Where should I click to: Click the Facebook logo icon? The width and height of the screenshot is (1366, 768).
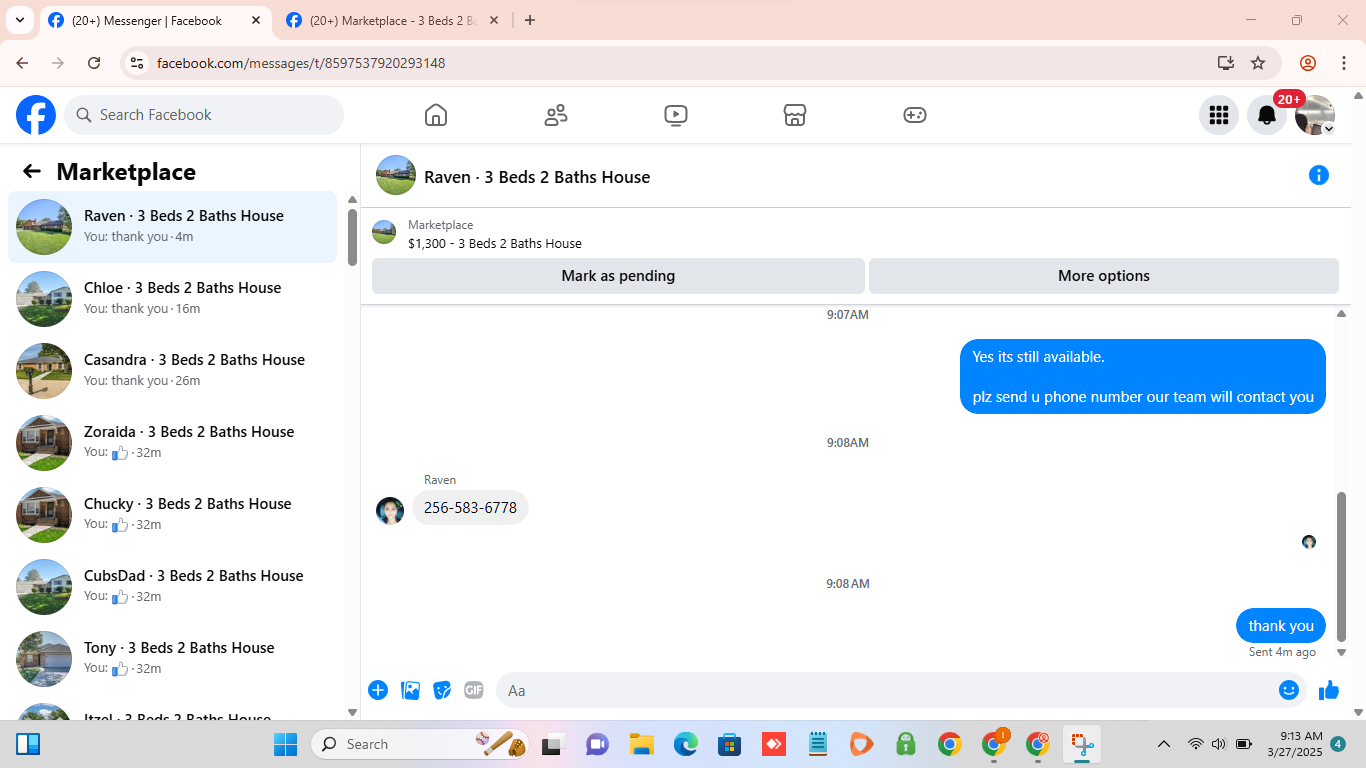click(36, 115)
